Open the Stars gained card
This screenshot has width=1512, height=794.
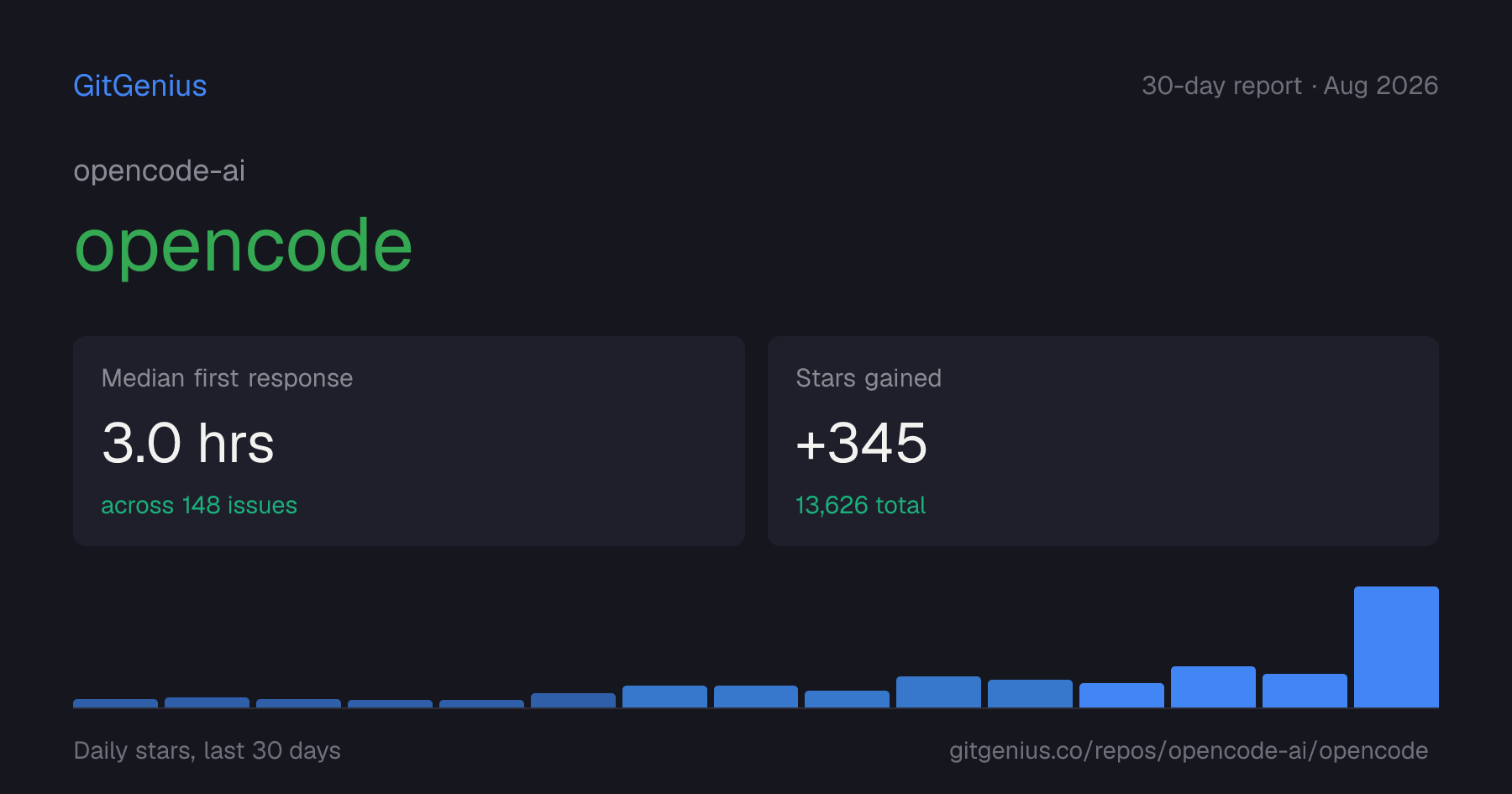click(x=1103, y=441)
